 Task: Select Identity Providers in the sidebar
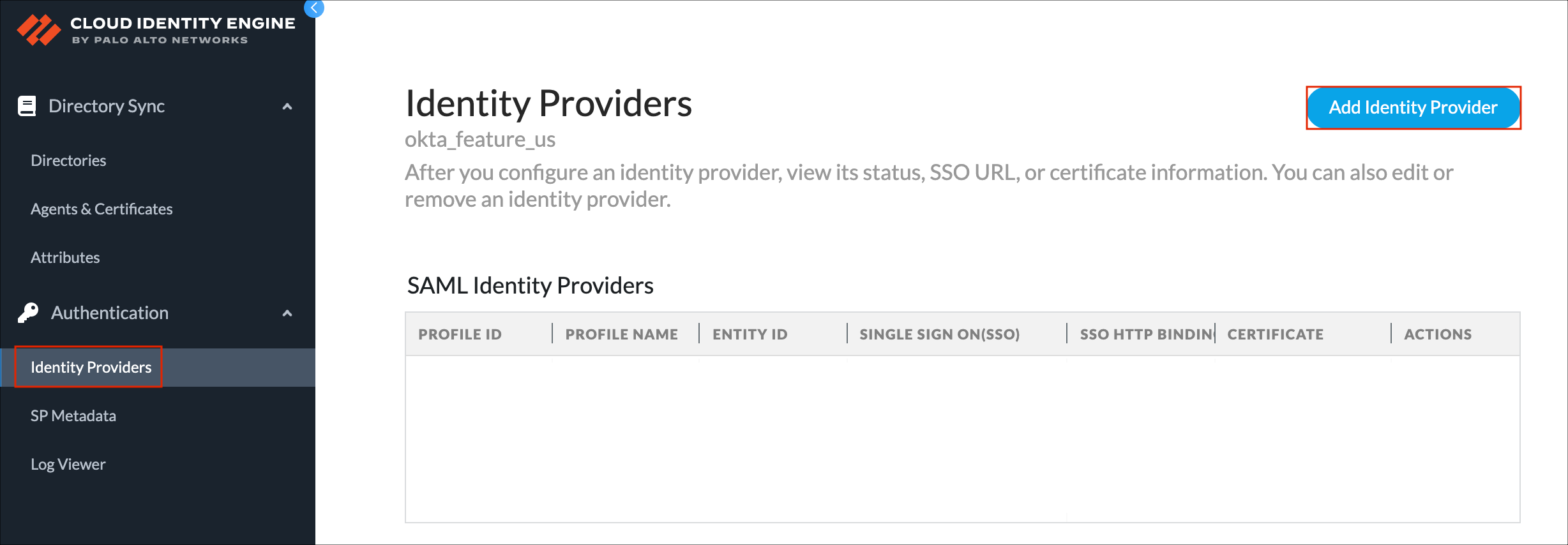click(x=91, y=367)
